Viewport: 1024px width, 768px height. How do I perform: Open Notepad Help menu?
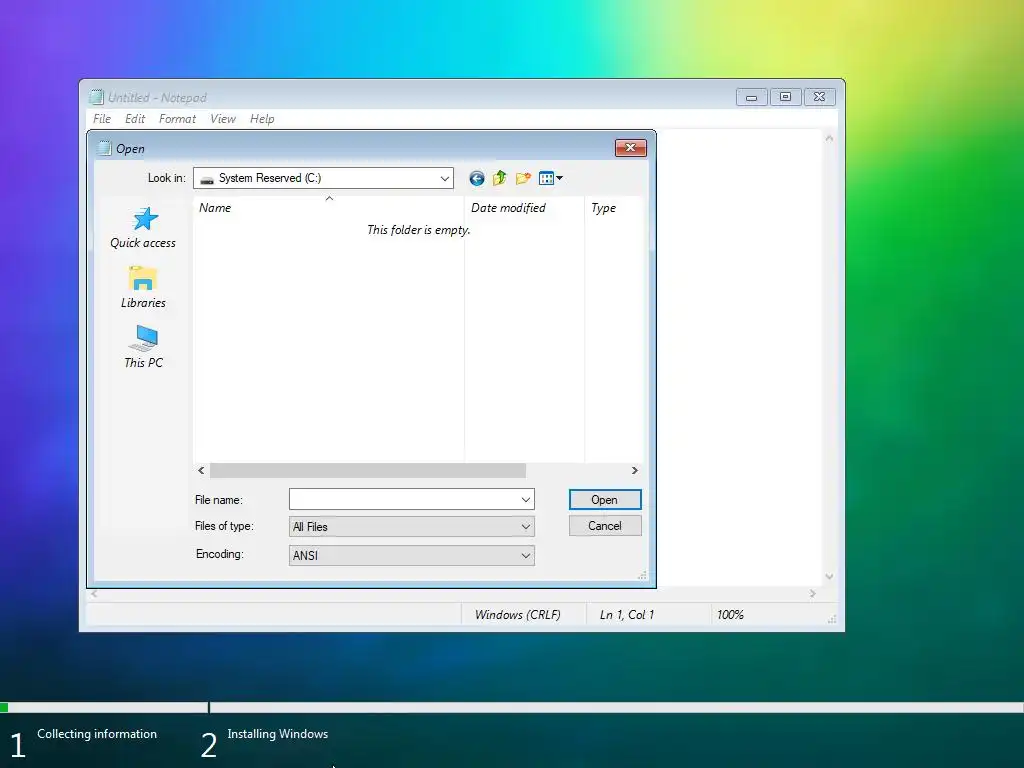coord(262,119)
